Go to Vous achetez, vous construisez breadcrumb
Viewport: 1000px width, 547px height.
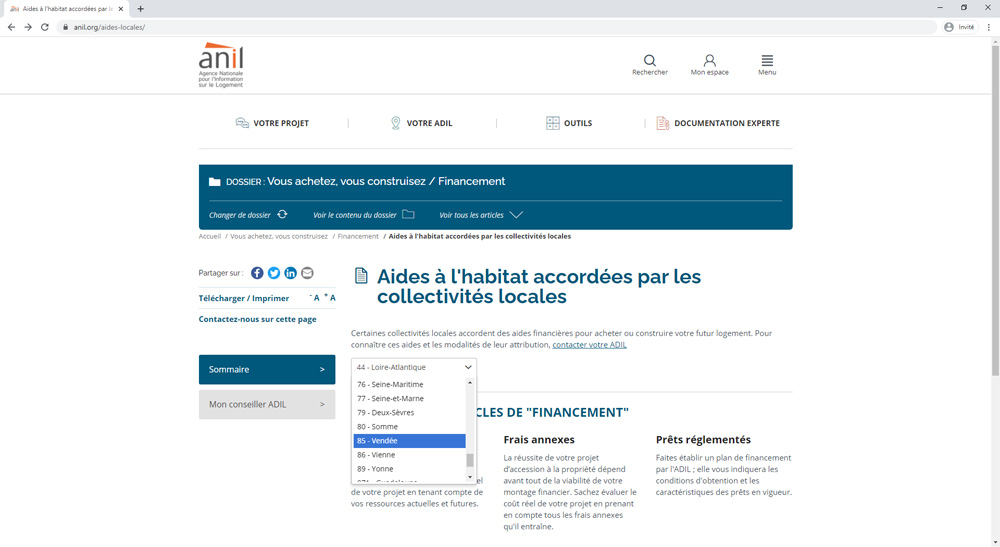tap(279, 236)
